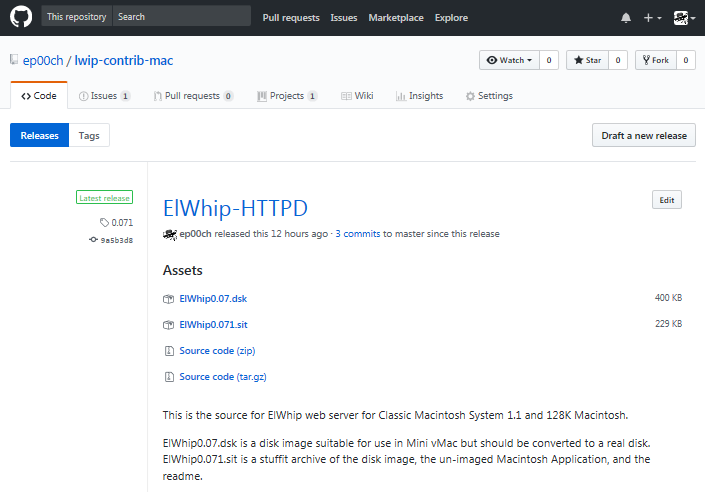Download ElWhip0.07.dsk
The height and width of the screenshot is (492, 705).
point(213,299)
